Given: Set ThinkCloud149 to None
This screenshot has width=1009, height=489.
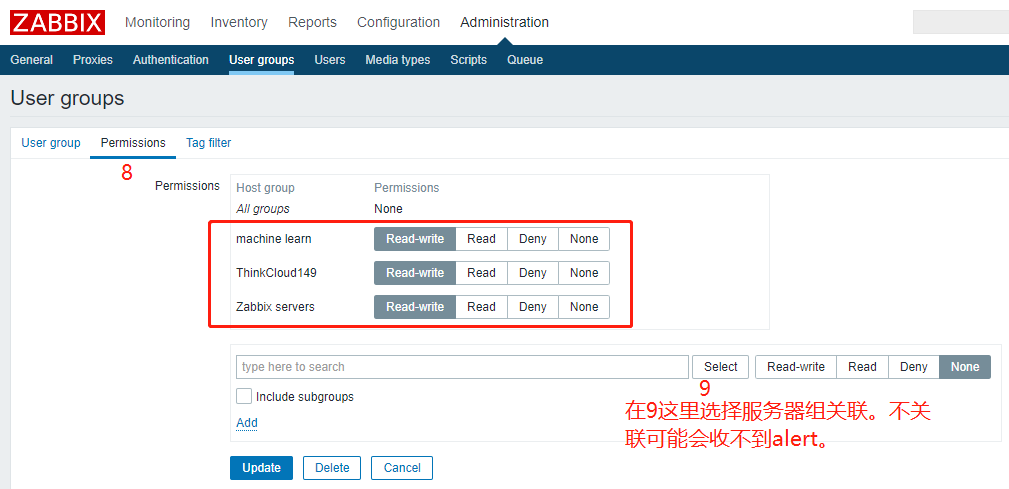Looking at the screenshot, I should click(584, 273).
